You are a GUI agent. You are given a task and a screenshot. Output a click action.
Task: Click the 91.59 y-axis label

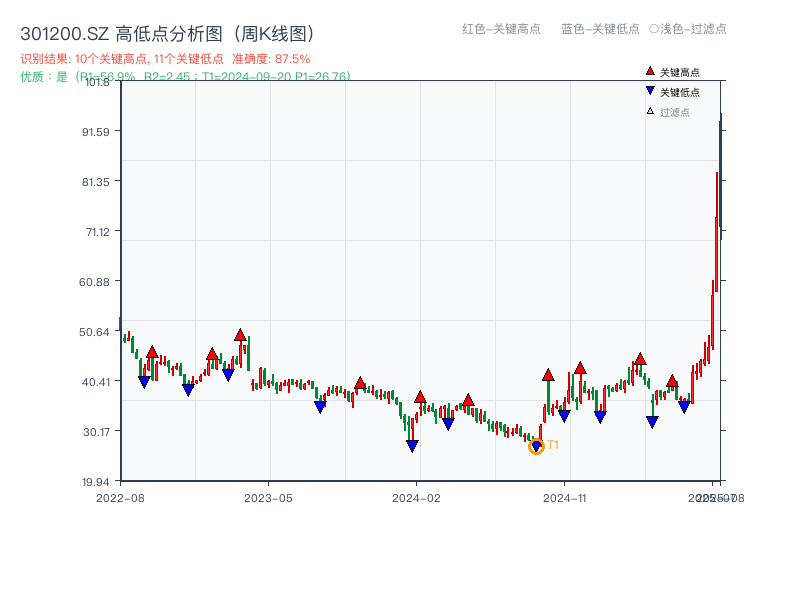tap(96, 132)
